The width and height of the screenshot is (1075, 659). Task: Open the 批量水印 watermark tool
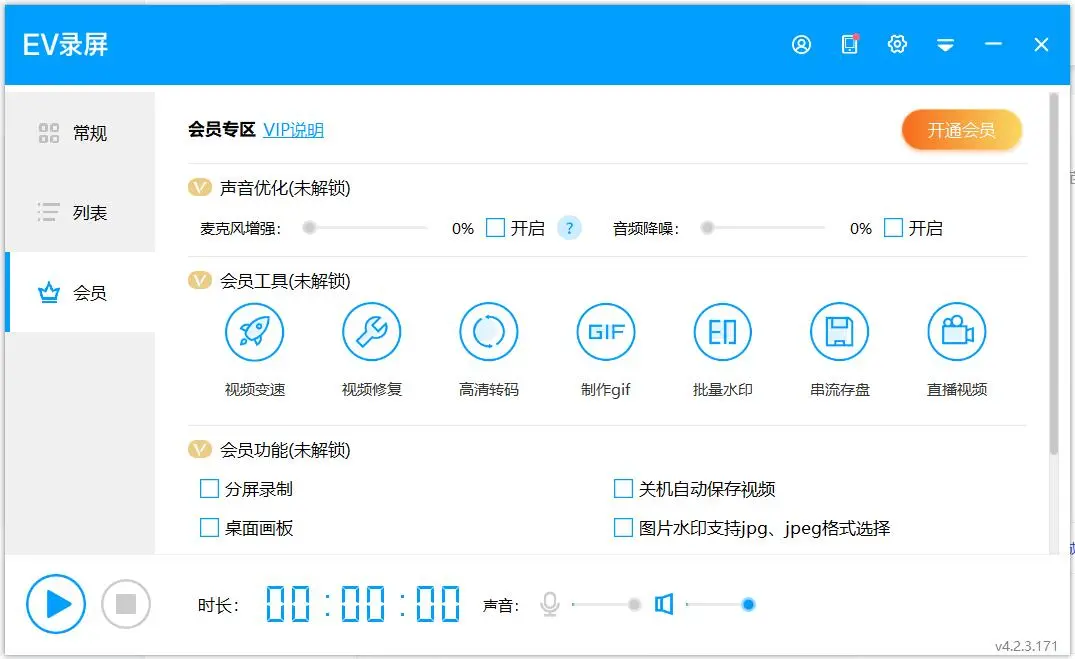coord(723,332)
